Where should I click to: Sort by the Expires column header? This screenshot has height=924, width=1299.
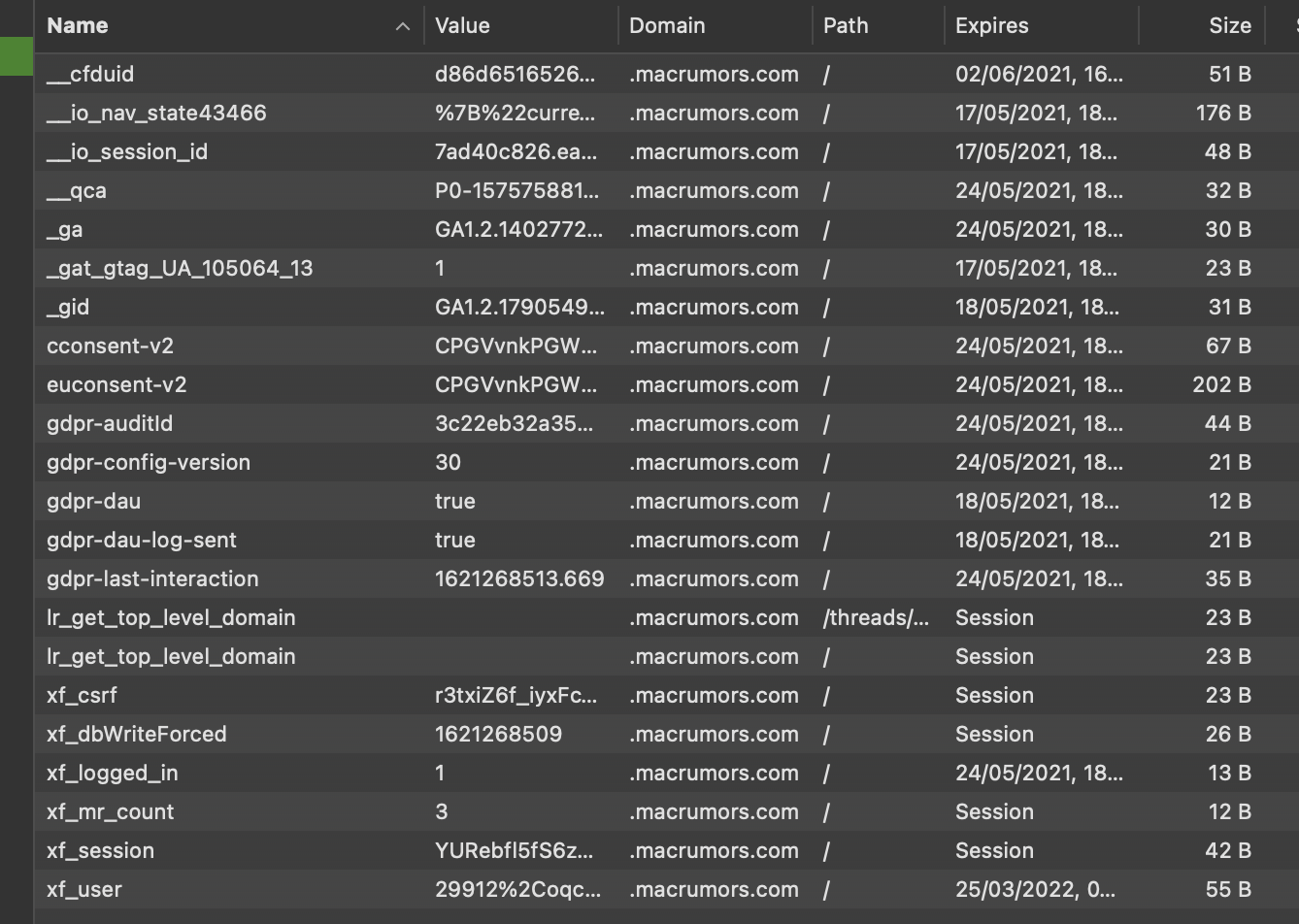tap(1042, 26)
